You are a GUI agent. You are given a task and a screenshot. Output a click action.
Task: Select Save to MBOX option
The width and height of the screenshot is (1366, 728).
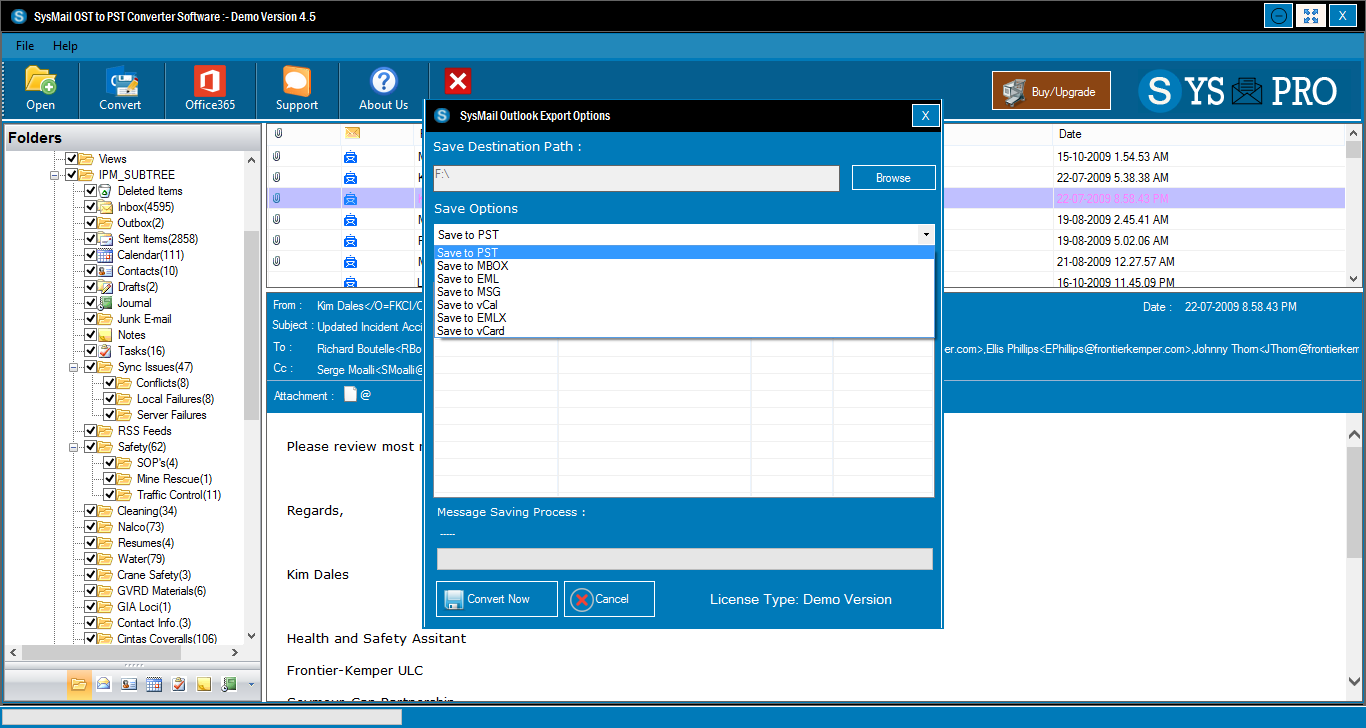pyautogui.click(x=685, y=266)
